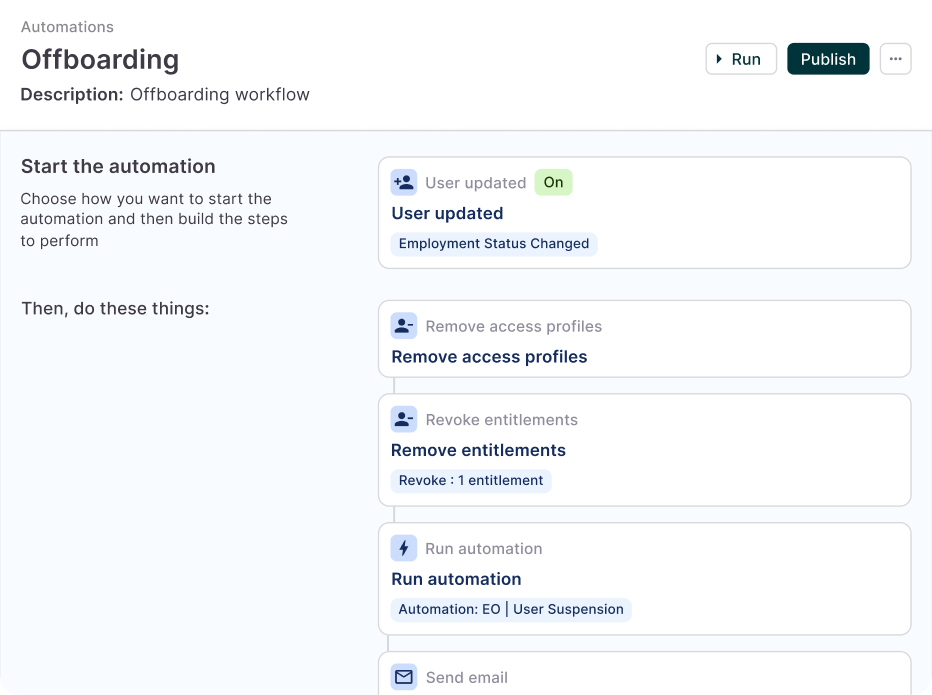
Task: Click the Revoke entitlements person icon
Action: tap(403, 419)
